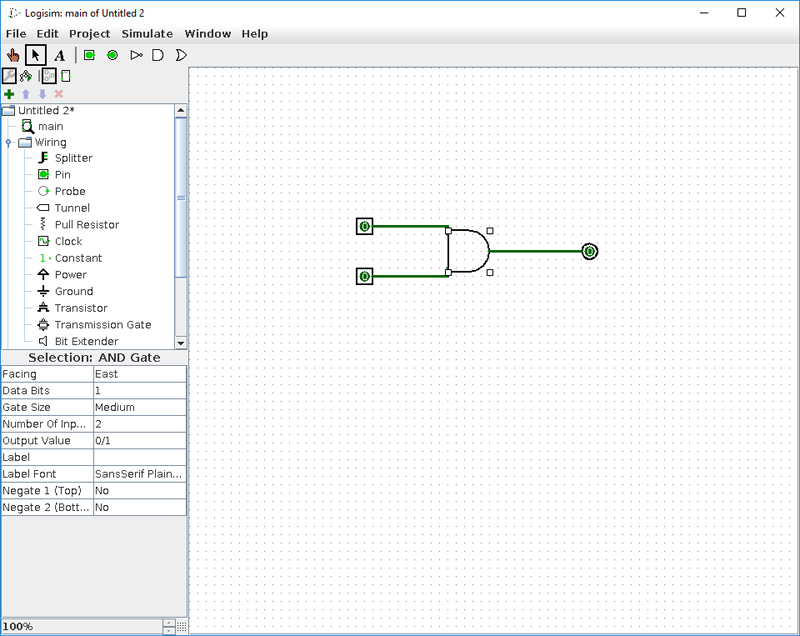Open the Gate Size dropdown showing Medium
This screenshot has width=800, height=636.
pos(140,407)
